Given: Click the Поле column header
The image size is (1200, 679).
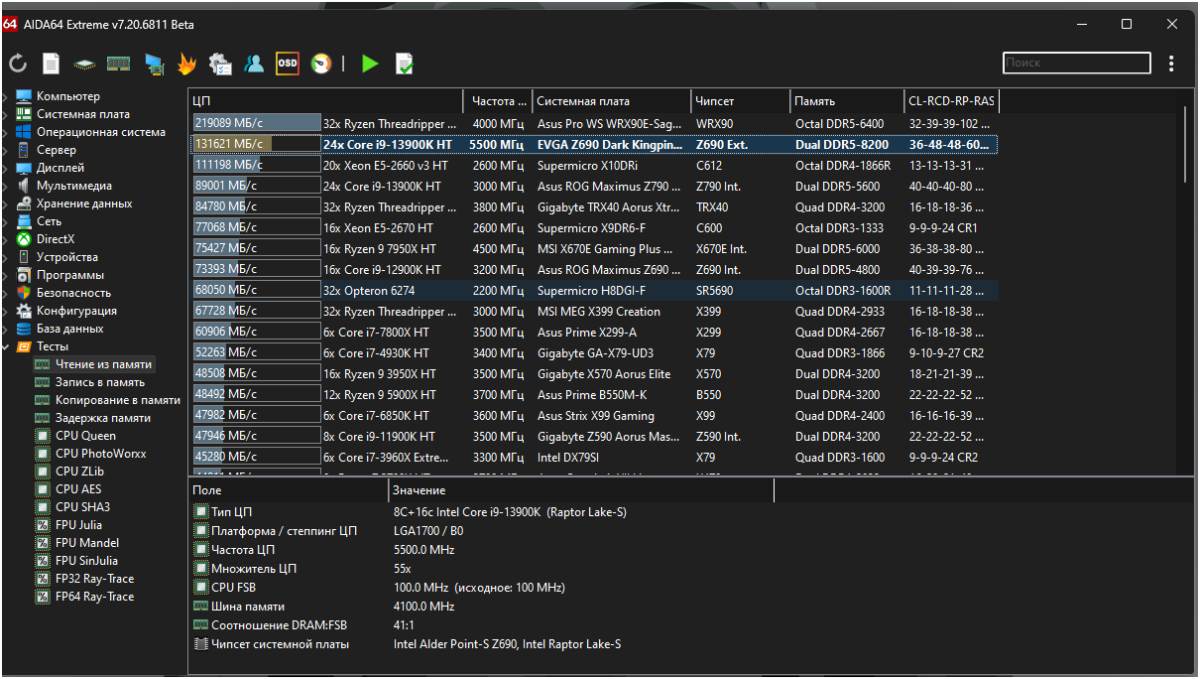Looking at the screenshot, I should click(x=288, y=491).
